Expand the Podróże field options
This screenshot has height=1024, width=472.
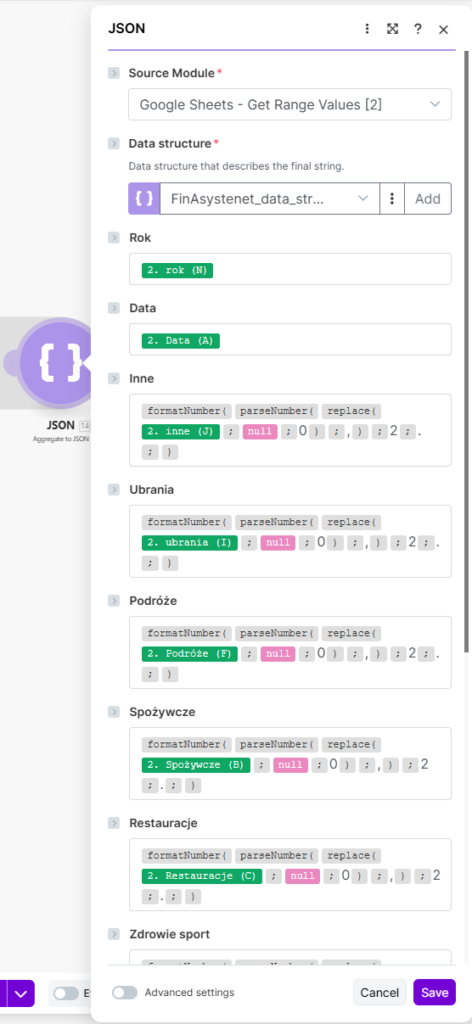tap(114, 600)
